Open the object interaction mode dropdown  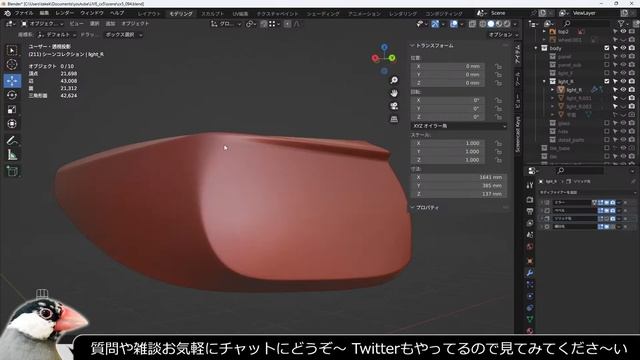point(42,24)
